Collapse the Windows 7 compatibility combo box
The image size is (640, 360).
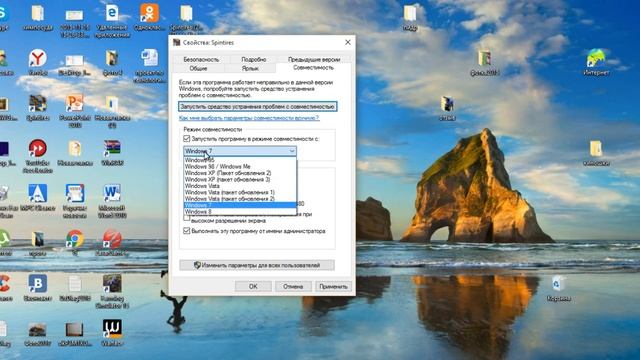240,151
